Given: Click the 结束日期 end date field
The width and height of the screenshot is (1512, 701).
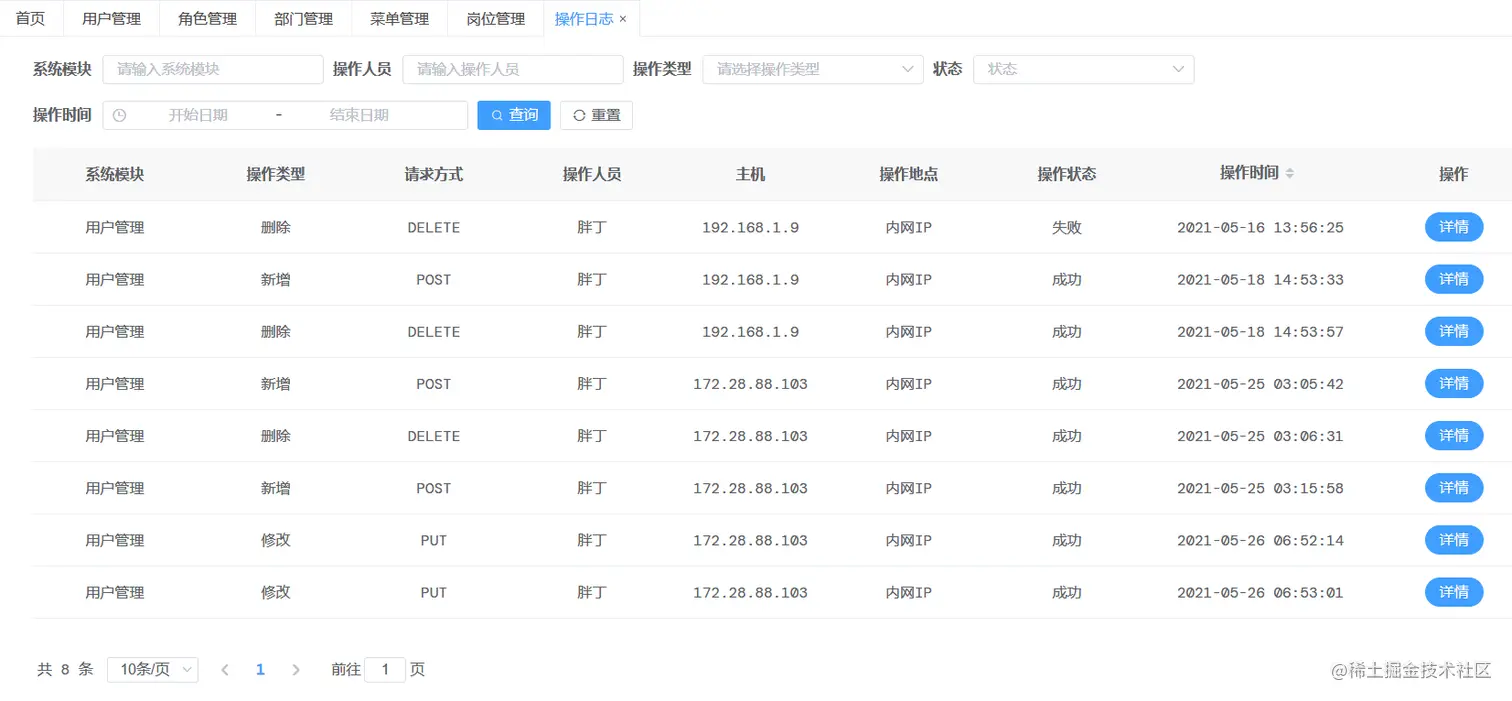Looking at the screenshot, I should pyautogui.click(x=359, y=115).
